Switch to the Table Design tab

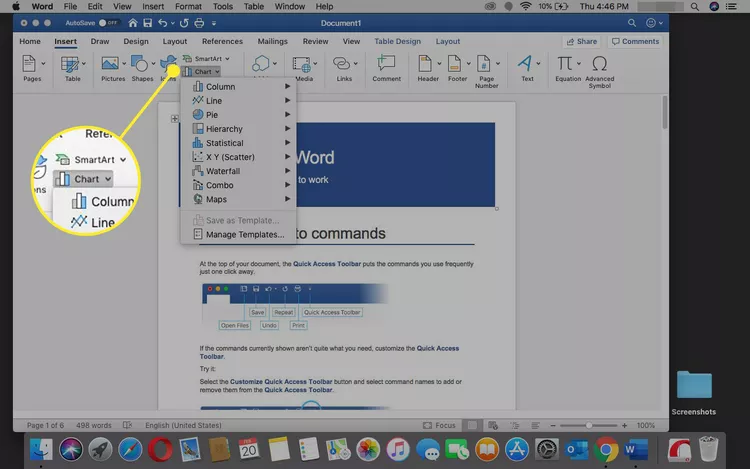[397, 41]
